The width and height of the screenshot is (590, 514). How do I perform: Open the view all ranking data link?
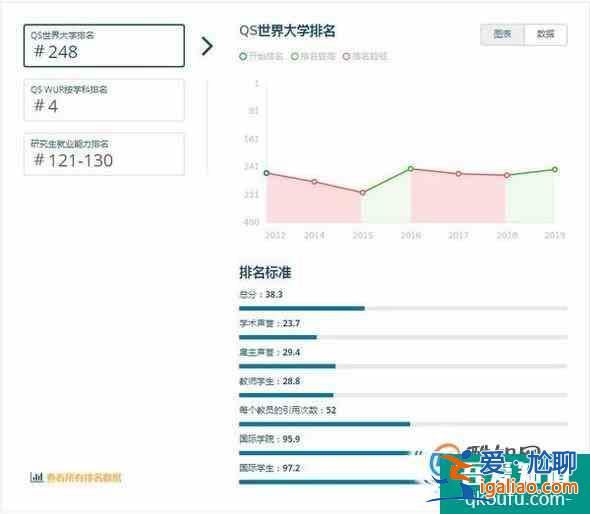(84, 478)
